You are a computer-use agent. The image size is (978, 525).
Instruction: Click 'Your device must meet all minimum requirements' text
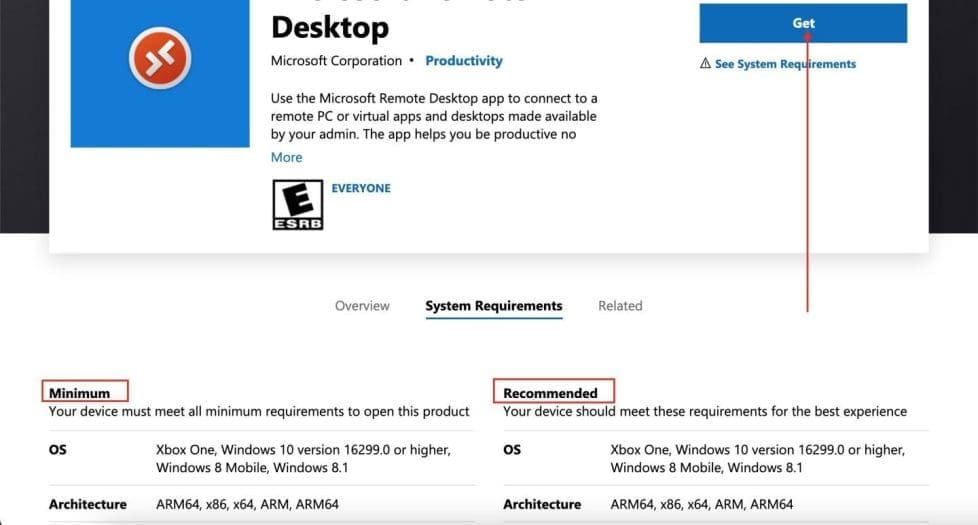pyautogui.click(x=259, y=412)
